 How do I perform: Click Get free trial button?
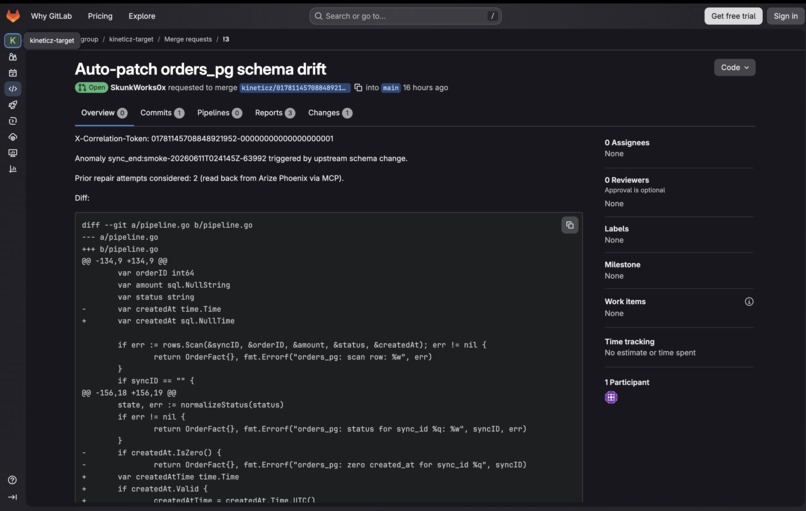point(733,16)
